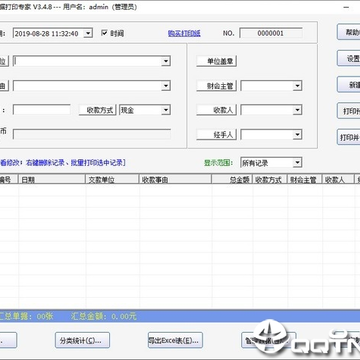Click the date value 2019-08-28 11:32:40
360x360 pixels.
point(47,33)
